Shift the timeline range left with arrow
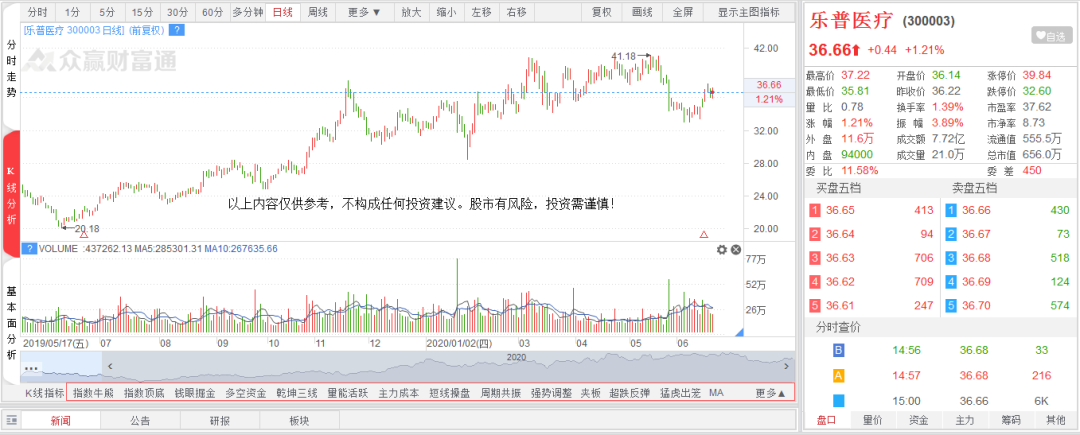The width and height of the screenshot is (1080, 435). [110, 367]
